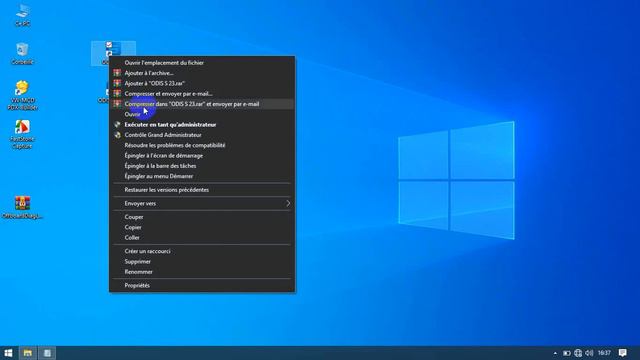Select the Corbeille recycle bin icon
Image resolution: width=640 pixels, height=360 pixels.
[x=22, y=53]
